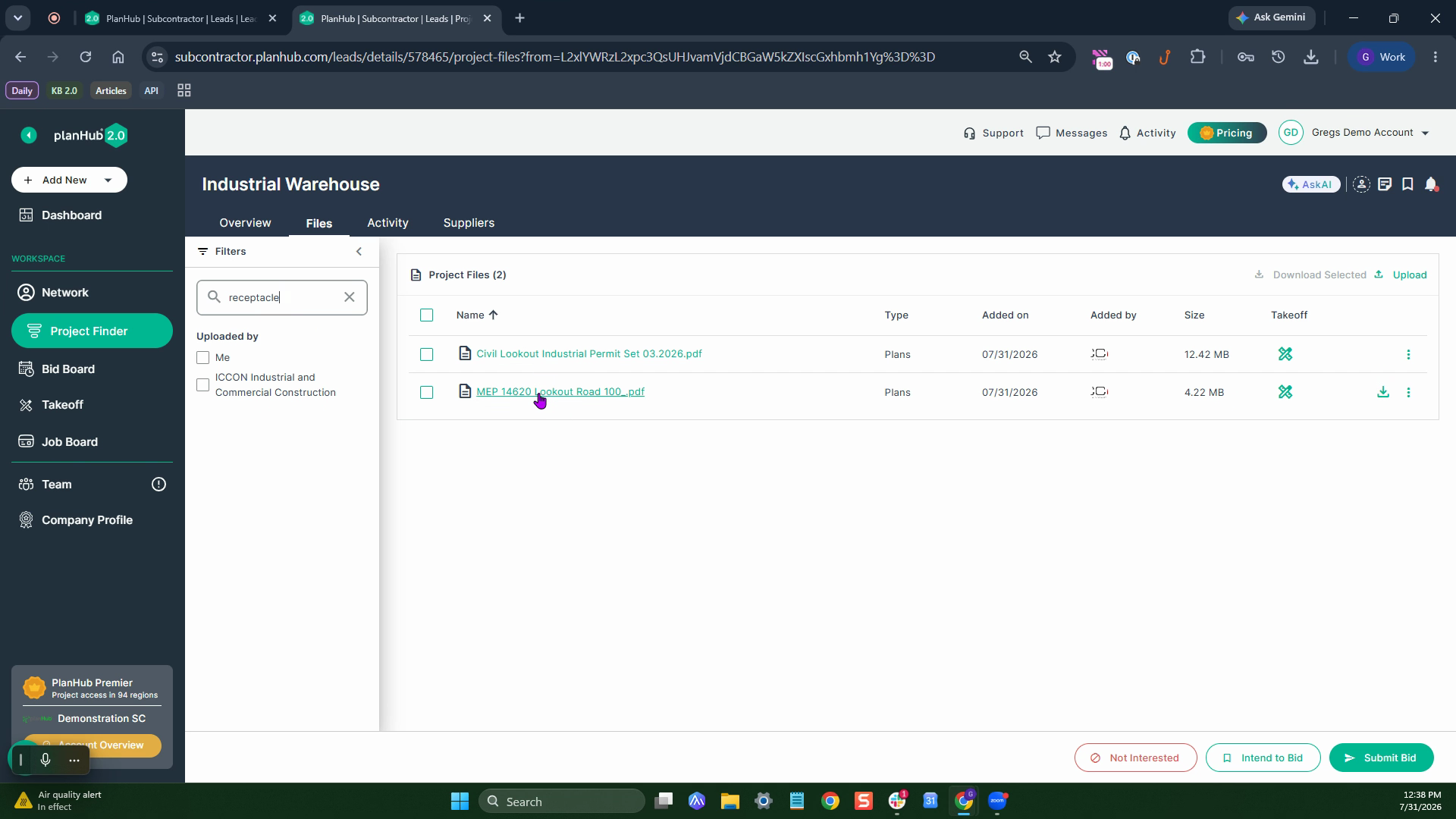
Task: Open Chrome tab search dropdown
Action: click(18, 18)
